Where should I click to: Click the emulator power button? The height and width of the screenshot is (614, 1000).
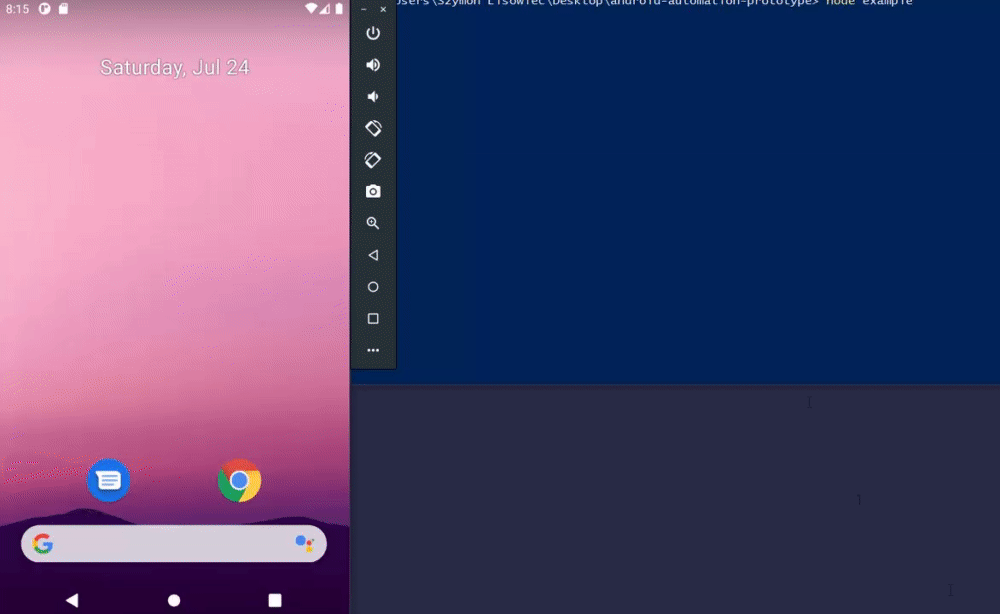pos(373,33)
